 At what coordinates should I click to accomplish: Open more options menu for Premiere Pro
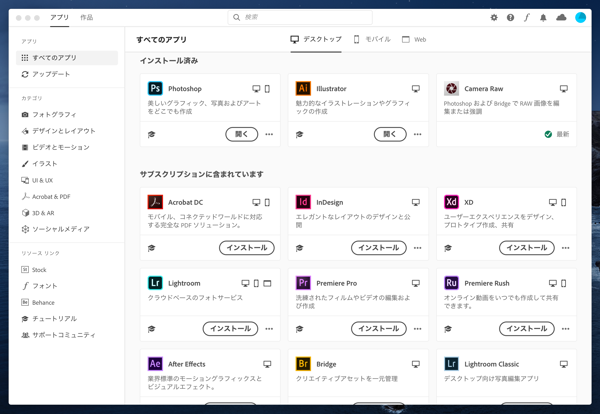[417, 329]
